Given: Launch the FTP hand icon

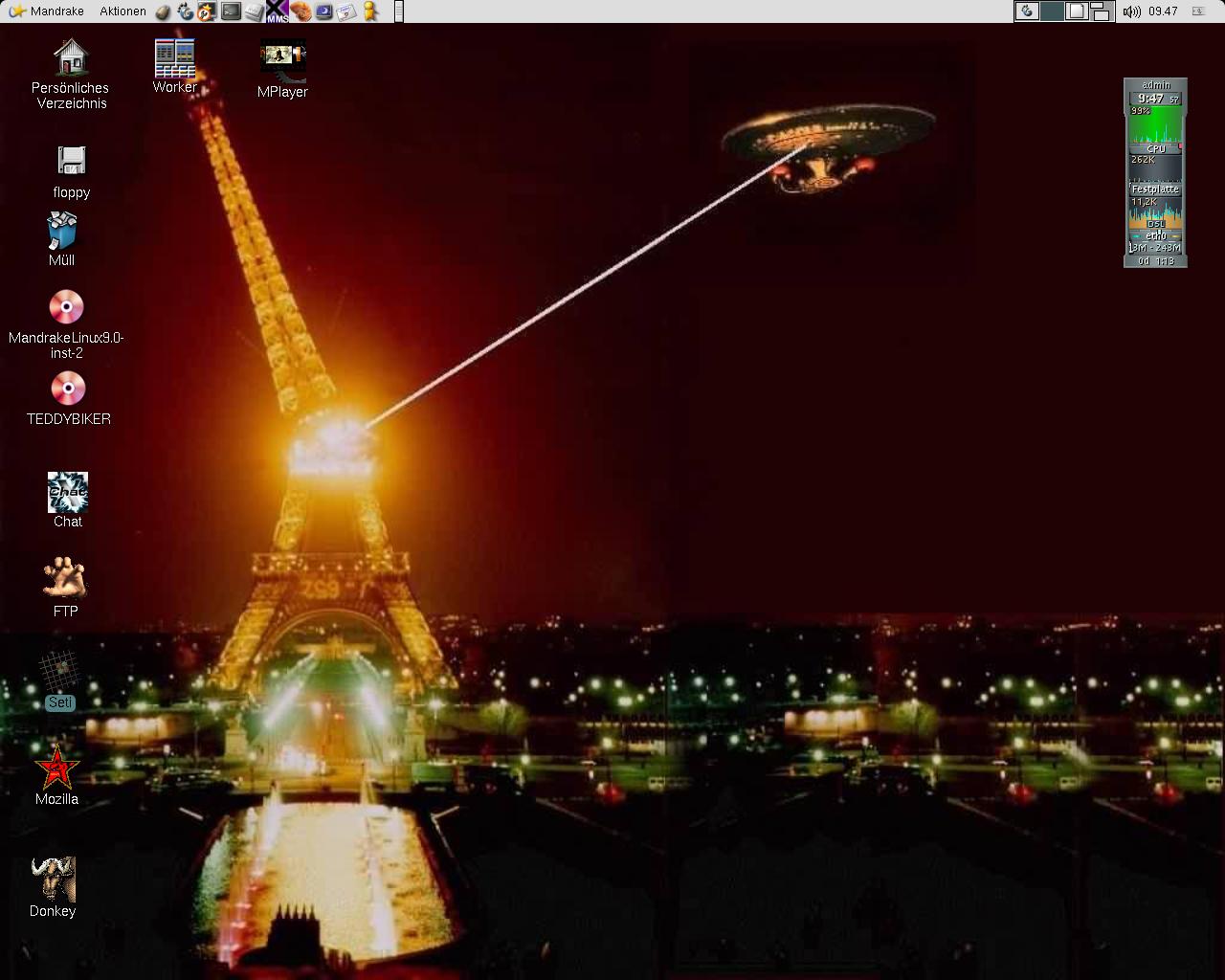Looking at the screenshot, I should (65, 588).
